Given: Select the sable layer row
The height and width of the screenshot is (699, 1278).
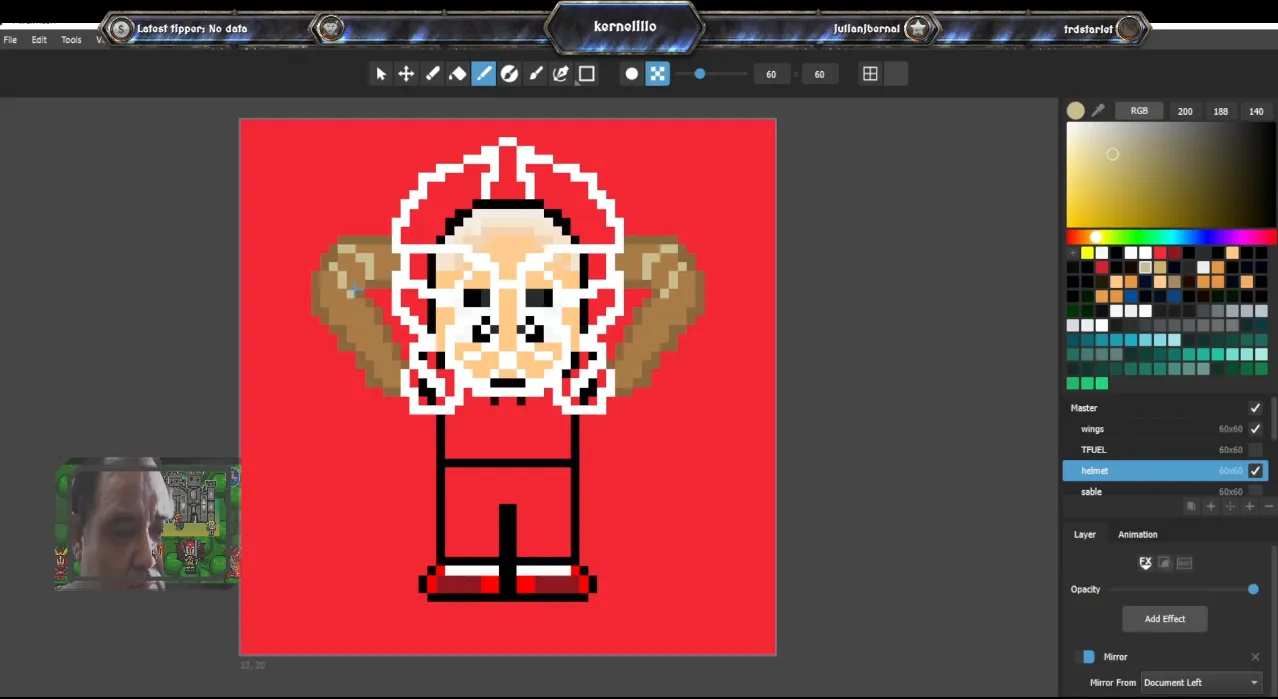Looking at the screenshot, I should (x=1165, y=491).
